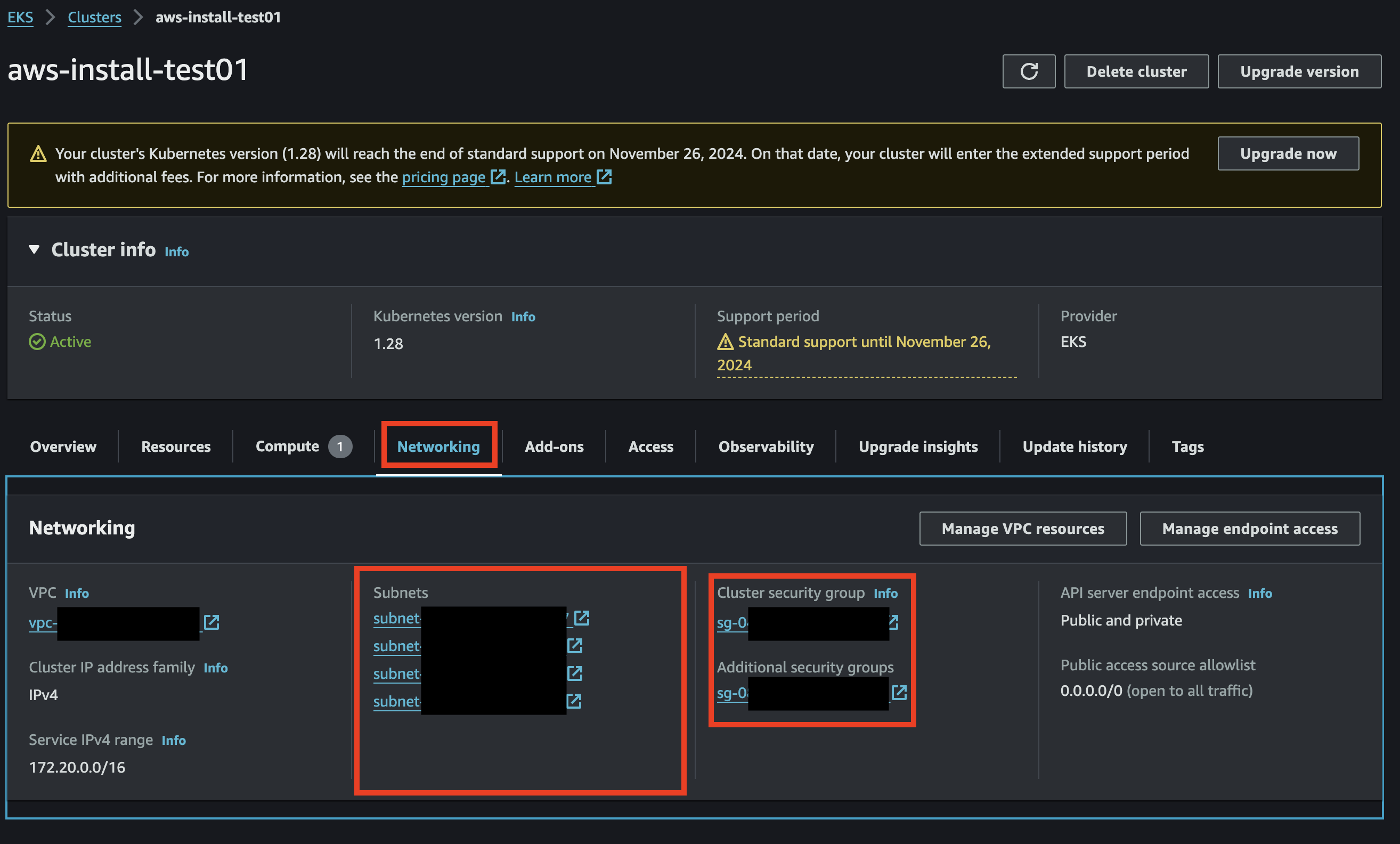Open the second subnet external link icon
1400x844 pixels.
coord(574,646)
